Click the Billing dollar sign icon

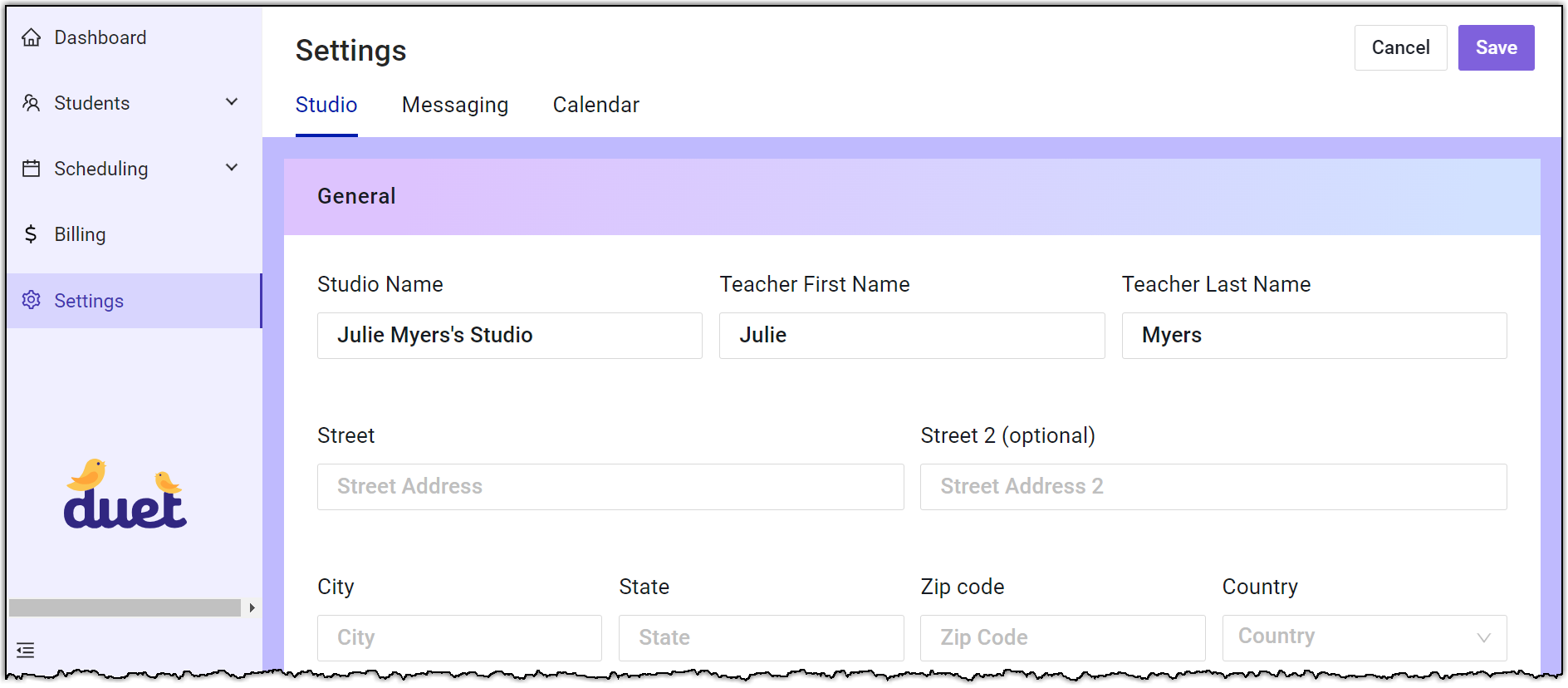click(32, 234)
